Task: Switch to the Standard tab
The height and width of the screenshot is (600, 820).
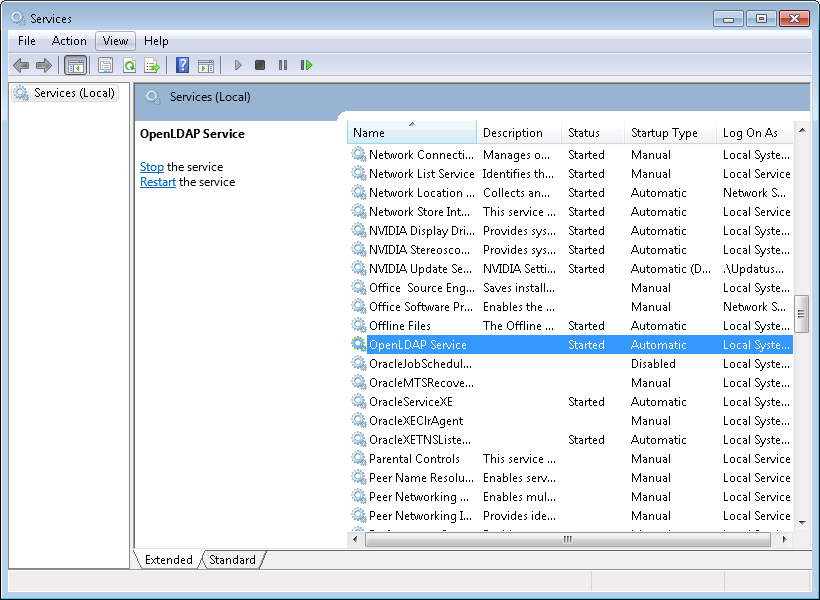Action: (232, 560)
